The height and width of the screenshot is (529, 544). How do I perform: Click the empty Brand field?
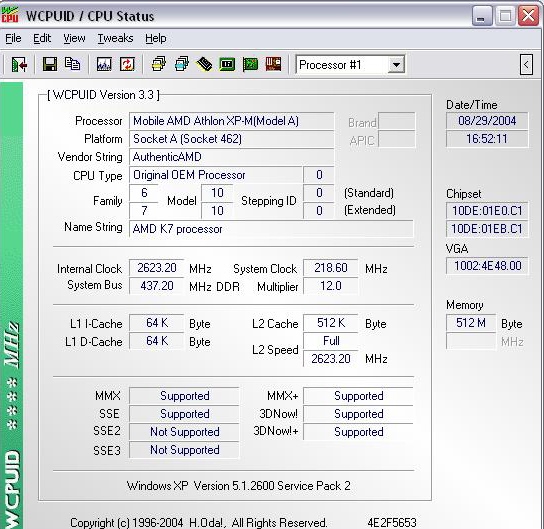(397, 121)
